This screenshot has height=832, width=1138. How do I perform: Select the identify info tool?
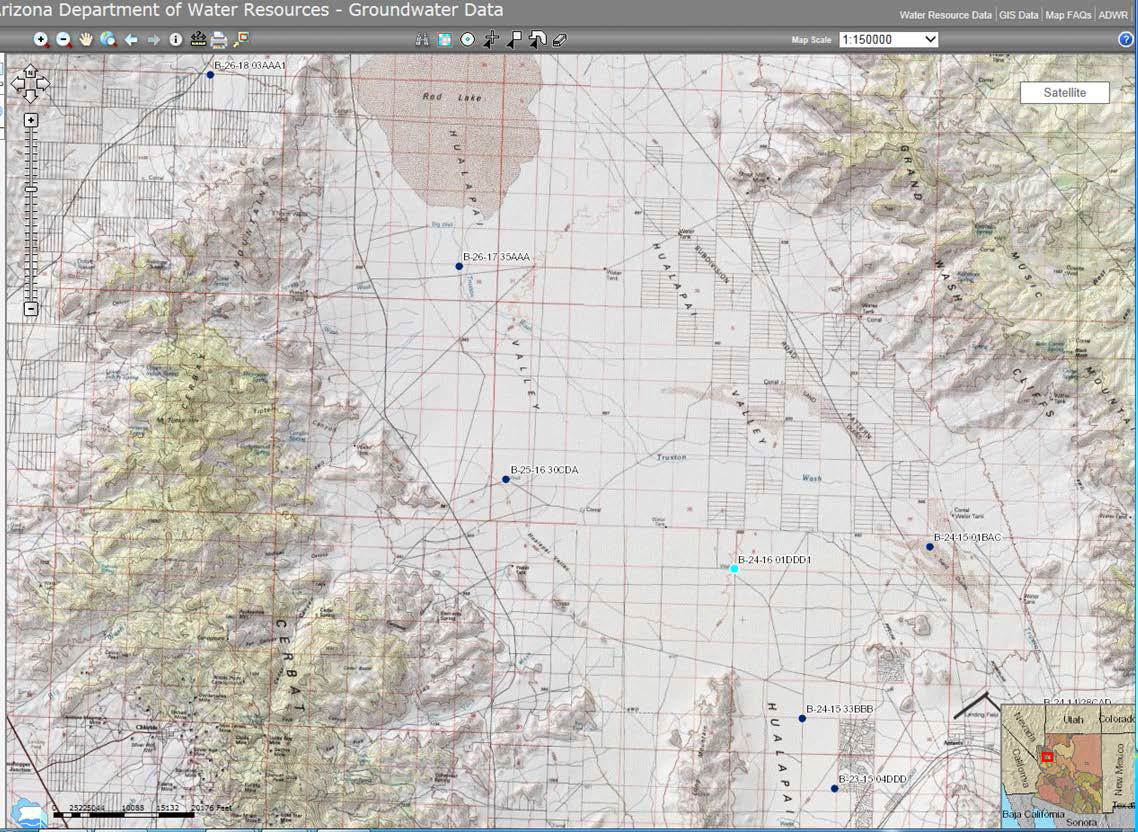coord(176,40)
